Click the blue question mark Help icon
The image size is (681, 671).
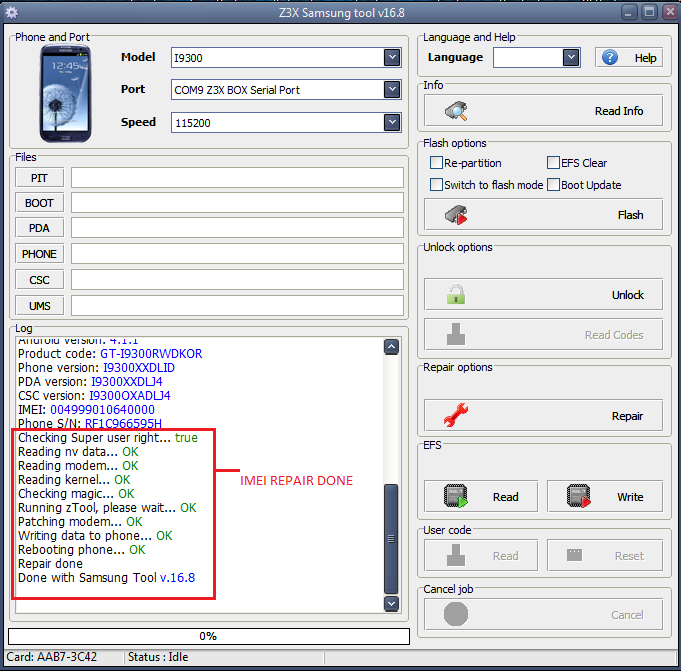(x=610, y=57)
